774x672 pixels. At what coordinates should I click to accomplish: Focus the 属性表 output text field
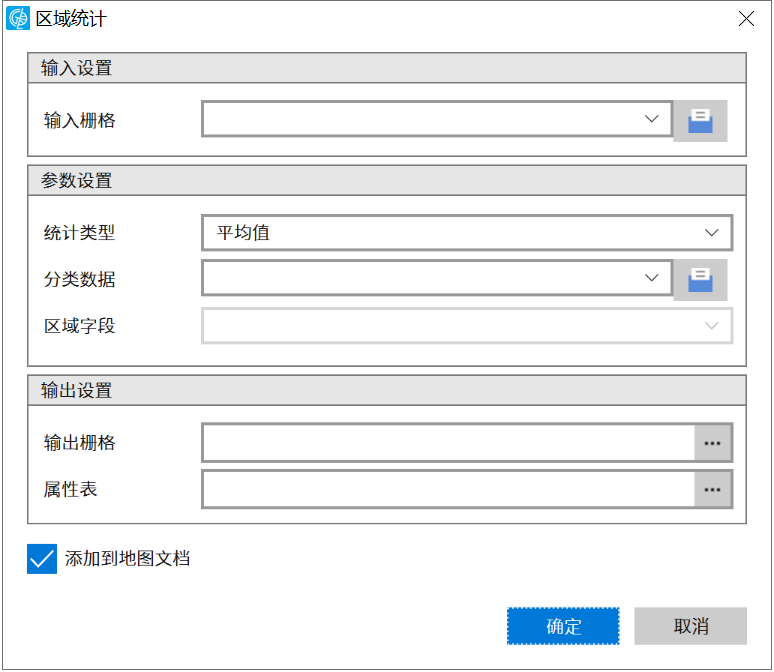448,490
